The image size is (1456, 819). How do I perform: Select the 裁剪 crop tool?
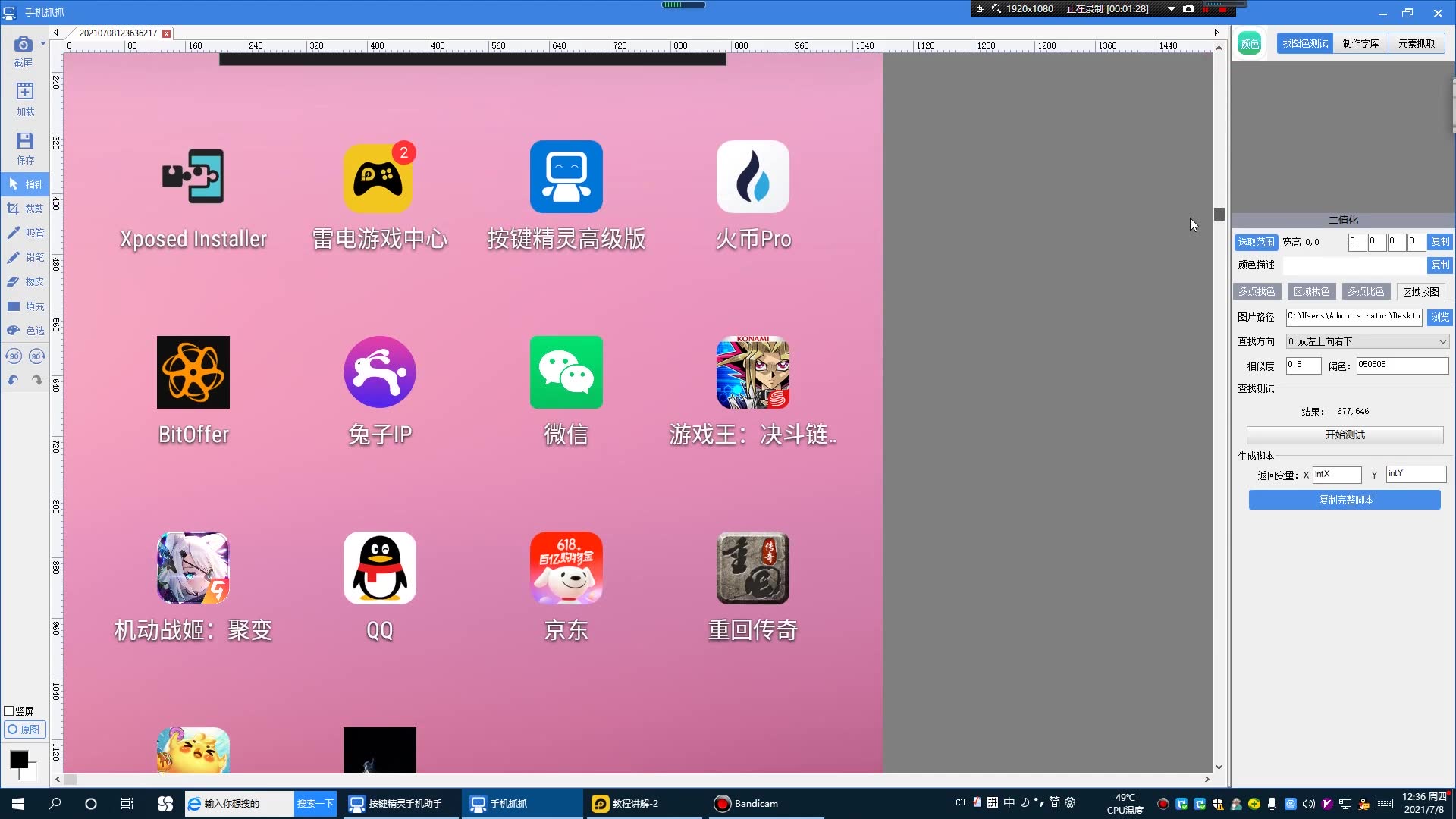click(25, 209)
